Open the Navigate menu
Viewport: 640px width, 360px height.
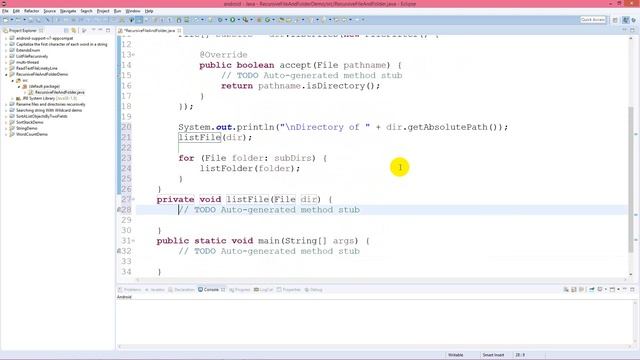point(68,11)
